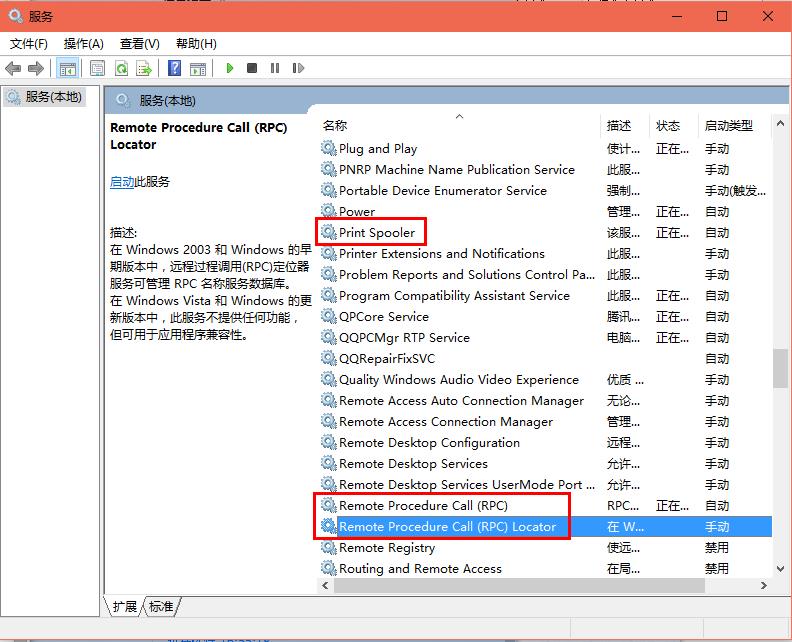Sort by the 状态 column header
Screen dimensions: 792x642
(673, 125)
